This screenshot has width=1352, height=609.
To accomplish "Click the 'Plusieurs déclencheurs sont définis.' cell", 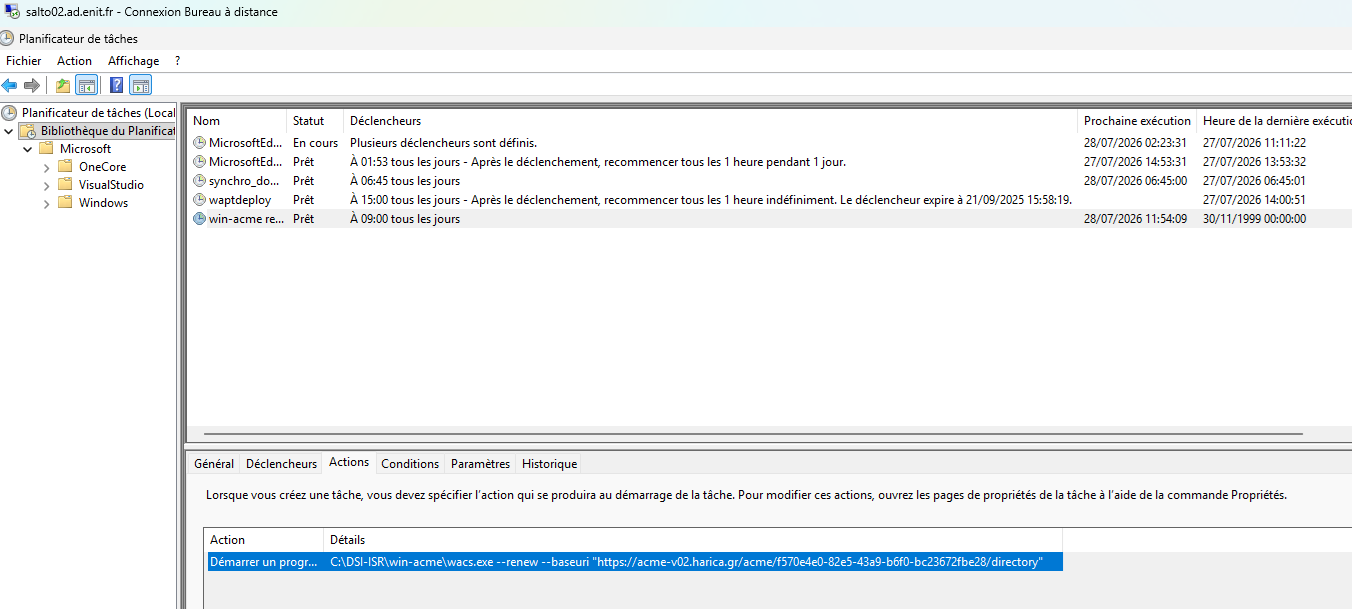I will [x=443, y=143].
